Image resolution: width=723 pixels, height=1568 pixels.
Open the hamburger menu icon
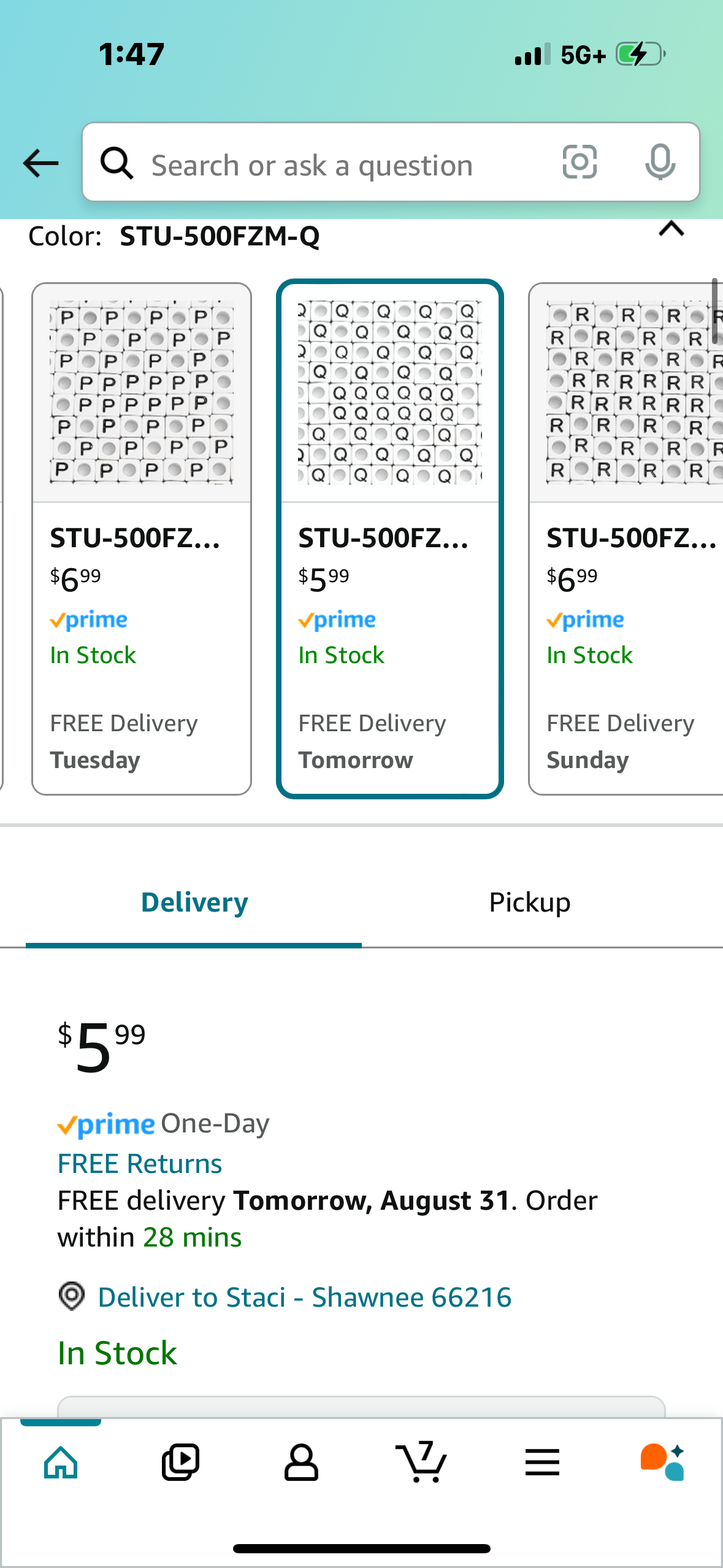[542, 1462]
